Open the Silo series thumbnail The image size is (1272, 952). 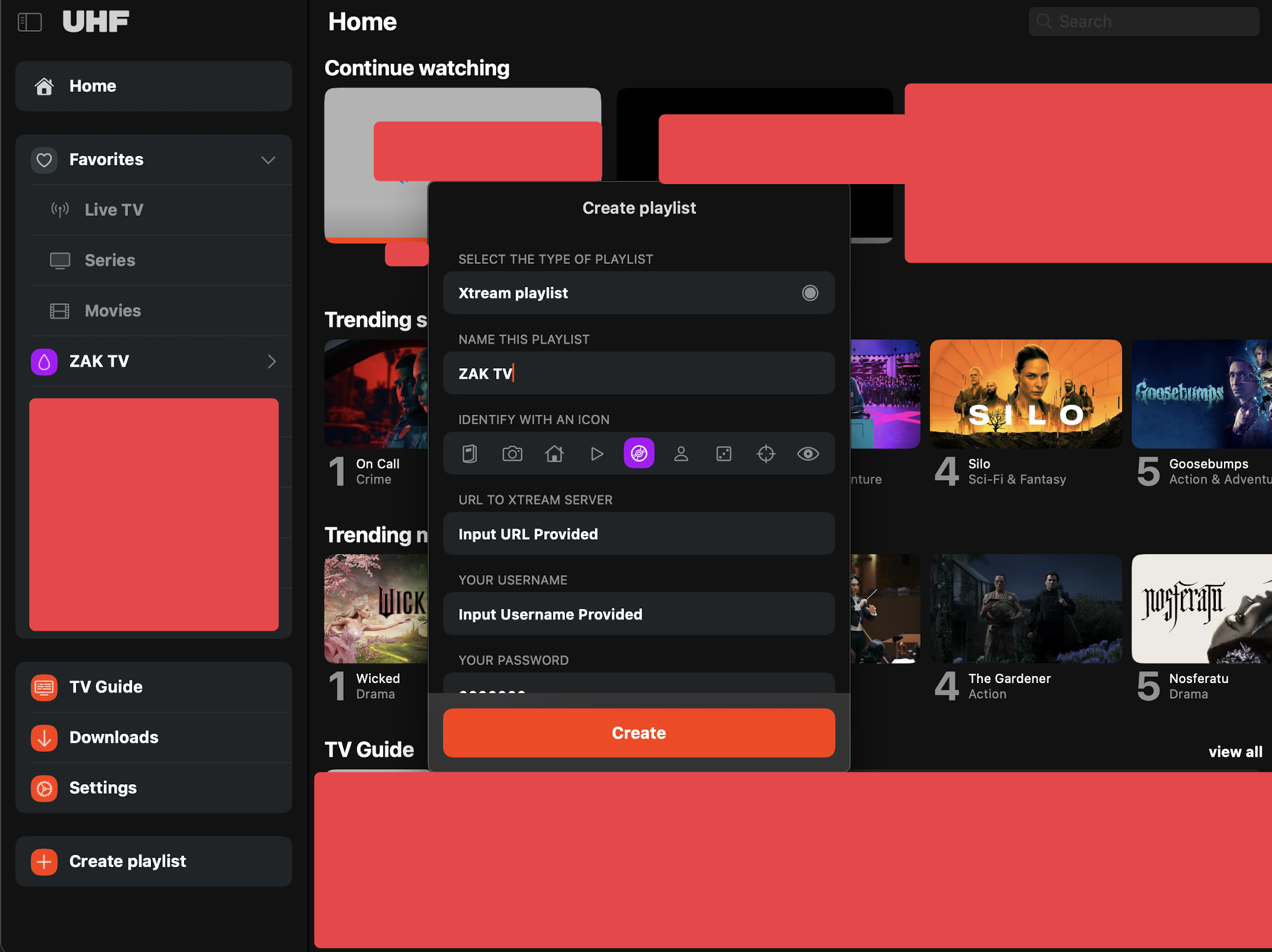[1025, 394]
